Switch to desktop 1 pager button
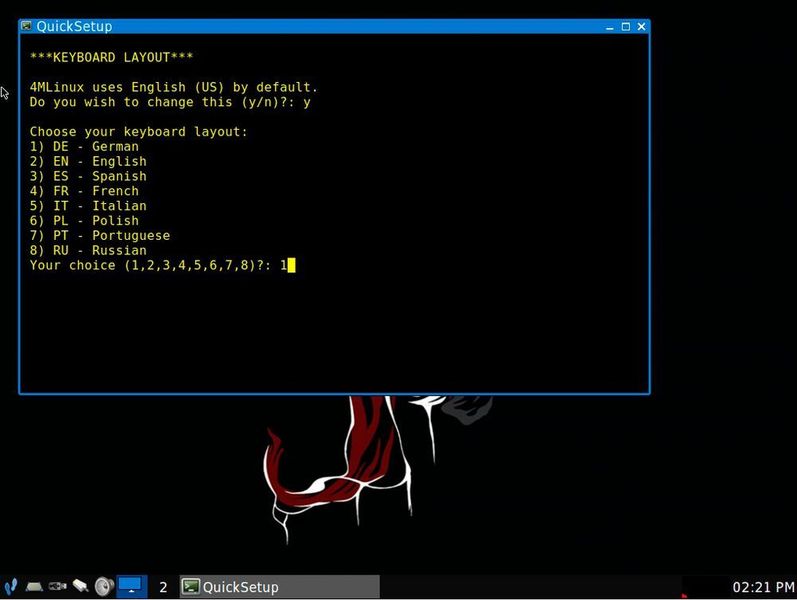Screen dimensions: 797x600 point(132,587)
